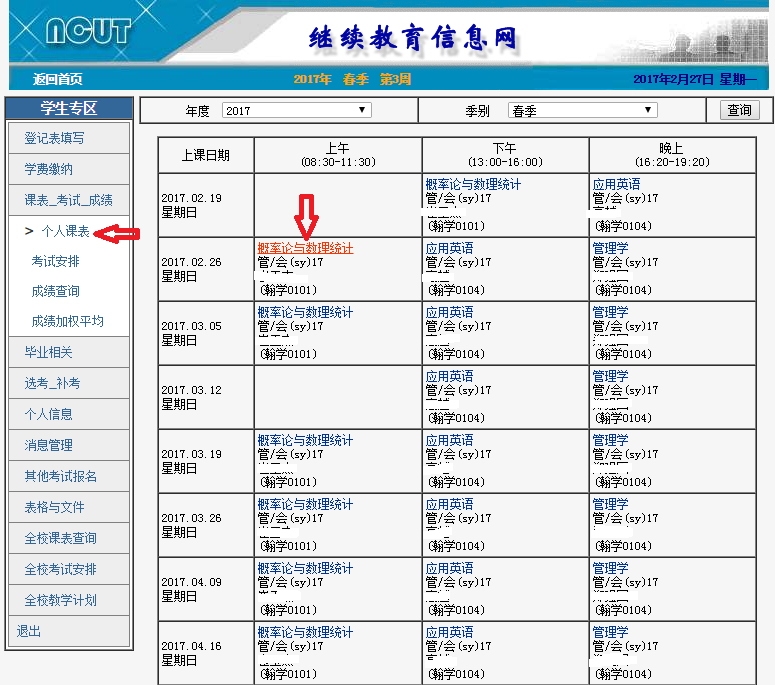Screen dimensions: 775x685
Task: Go to 个人信息 in sidebar
Action: pos(49,414)
